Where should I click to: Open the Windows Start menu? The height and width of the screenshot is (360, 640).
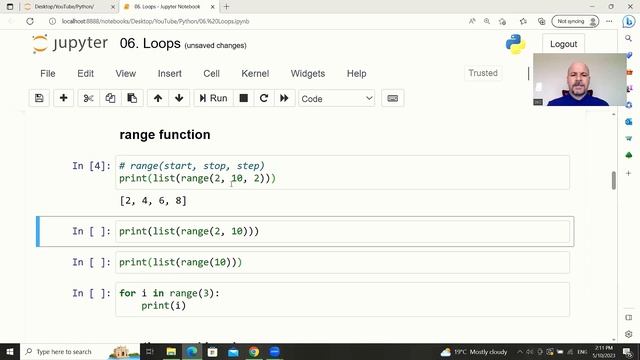click(x=10, y=352)
